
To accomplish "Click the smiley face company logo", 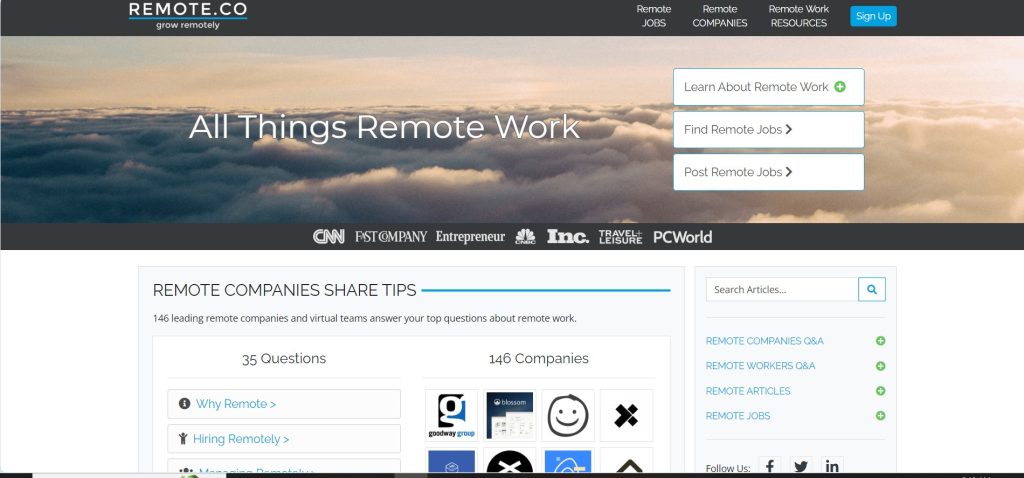I will [568, 415].
